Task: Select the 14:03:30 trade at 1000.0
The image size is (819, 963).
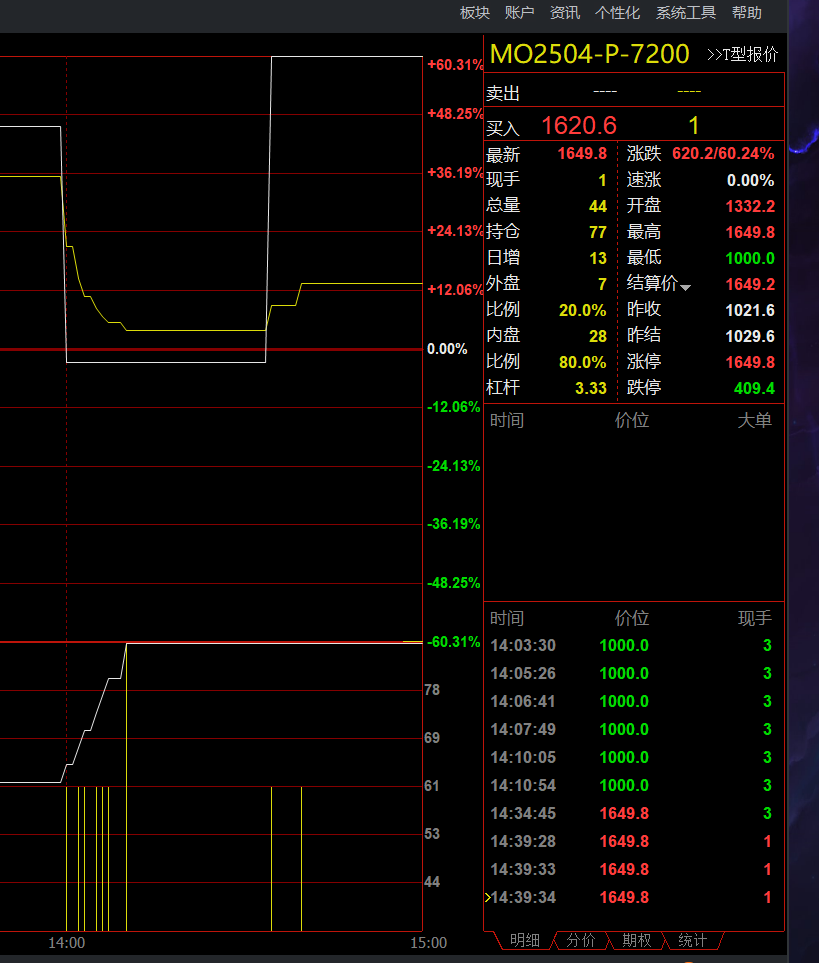Action: pyautogui.click(x=630, y=646)
